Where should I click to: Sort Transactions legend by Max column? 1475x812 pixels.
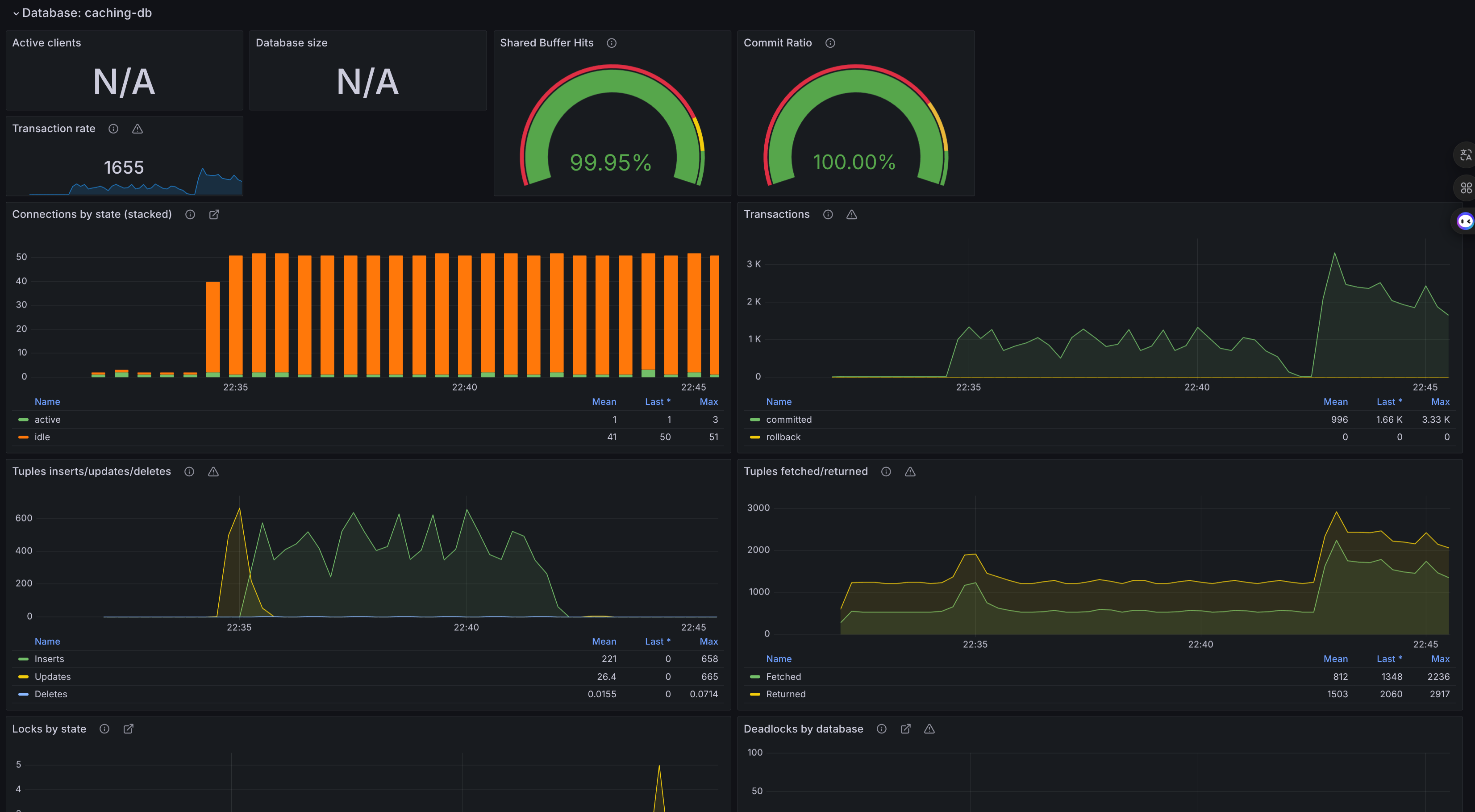1439,401
